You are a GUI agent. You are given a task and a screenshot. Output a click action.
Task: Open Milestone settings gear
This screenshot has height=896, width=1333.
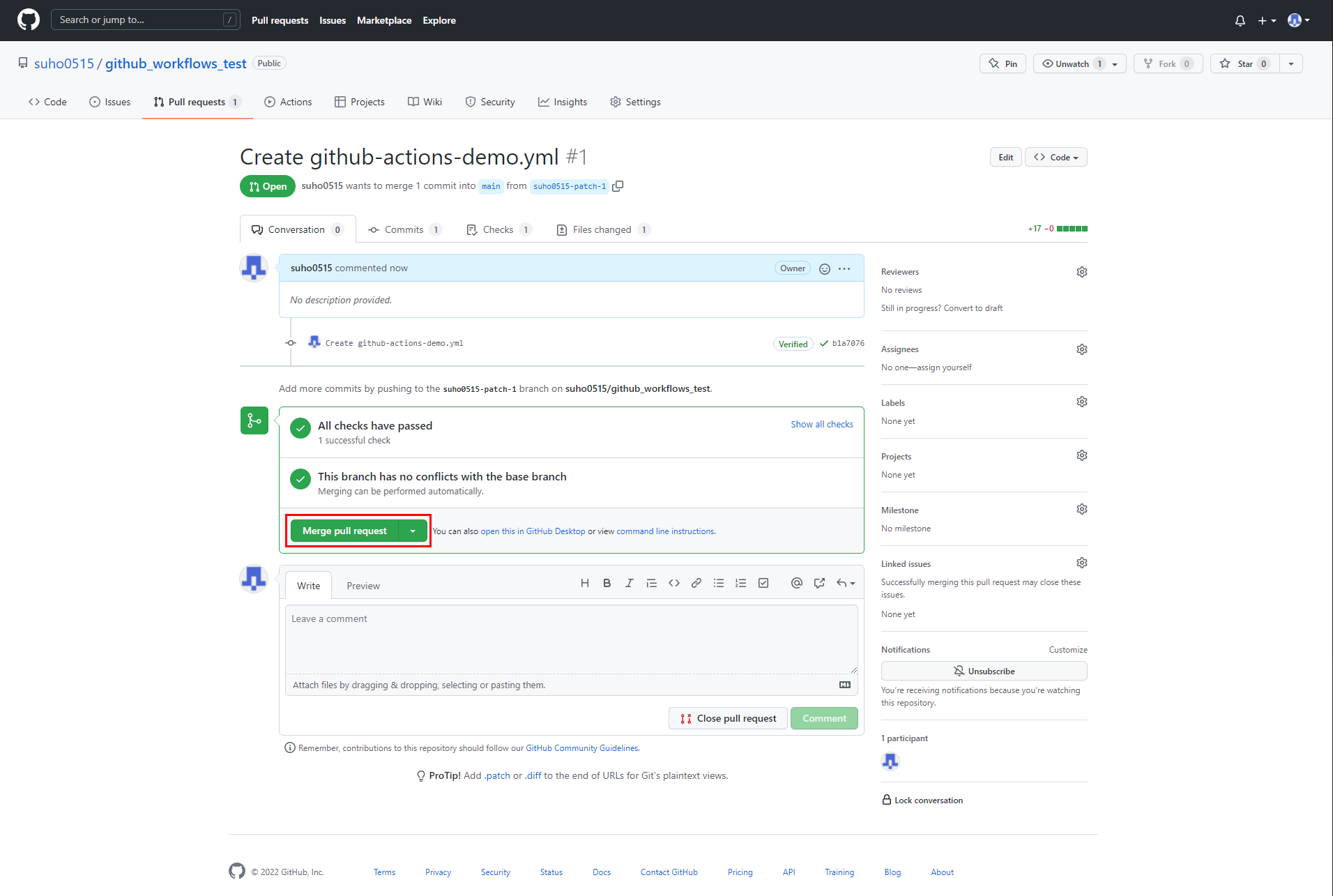(x=1082, y=509)
